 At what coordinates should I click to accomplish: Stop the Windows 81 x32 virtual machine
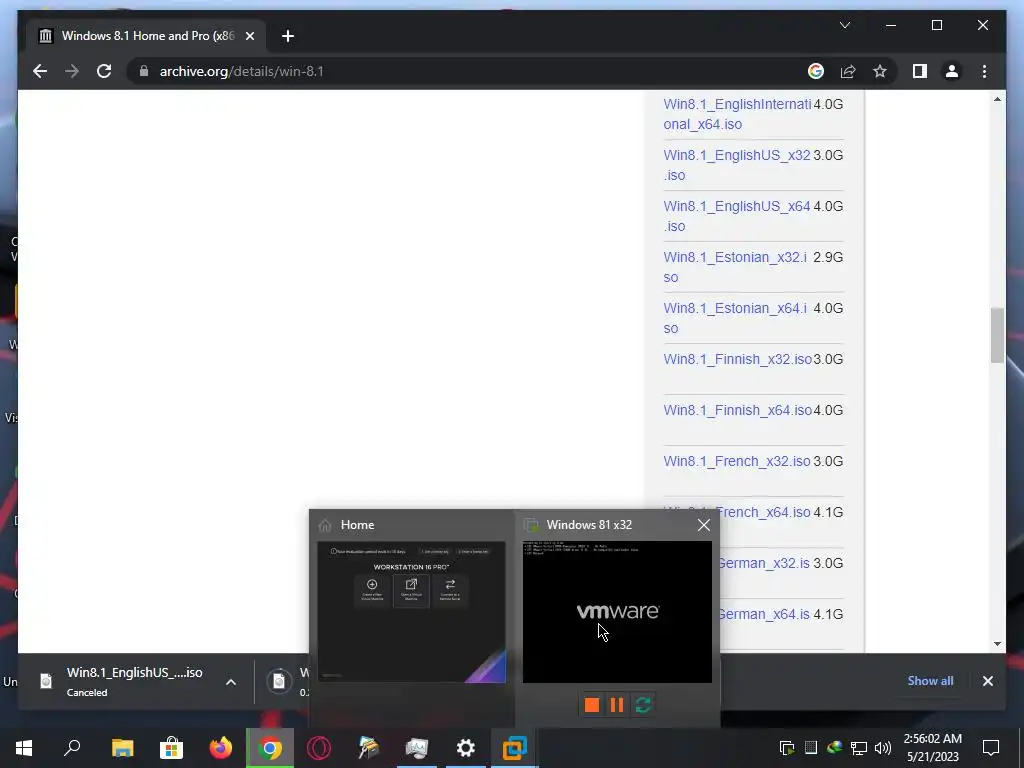pyautogui.click(x=592, y=705)
